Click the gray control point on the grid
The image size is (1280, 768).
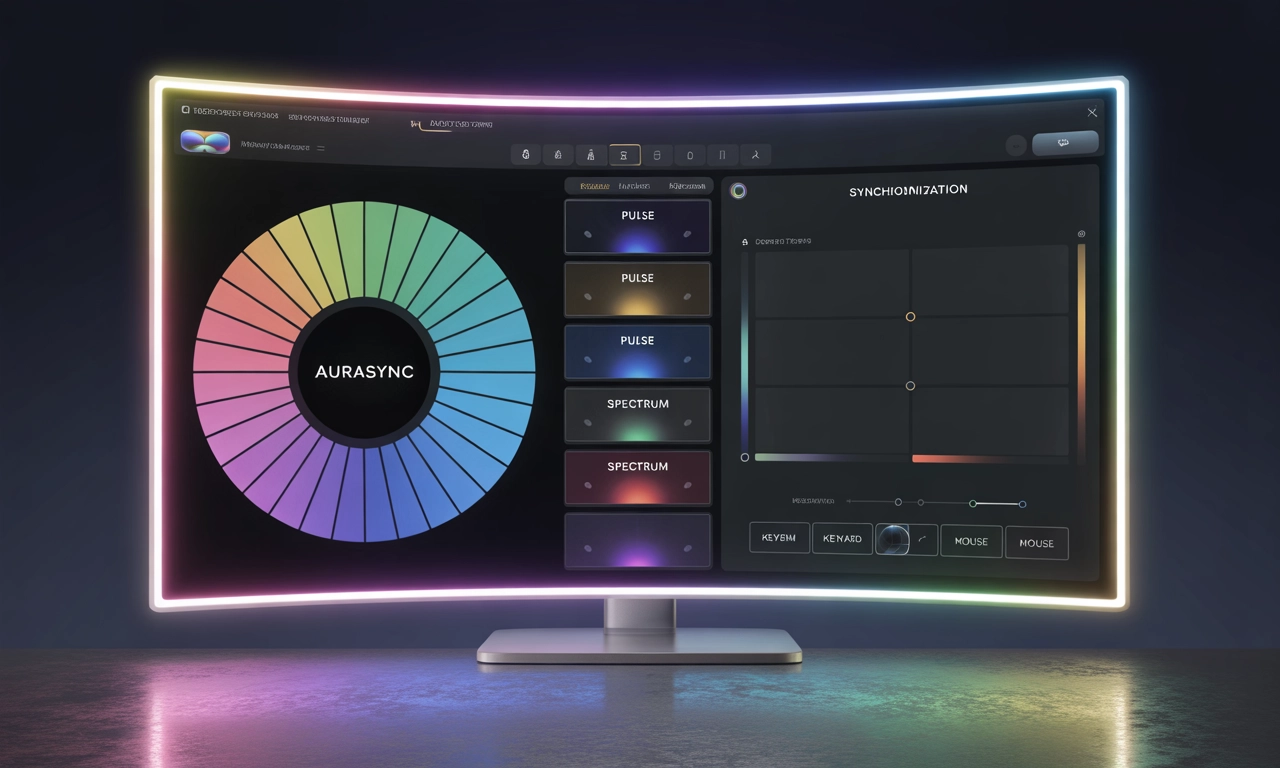pyautogui.click(x=910, y=386)
